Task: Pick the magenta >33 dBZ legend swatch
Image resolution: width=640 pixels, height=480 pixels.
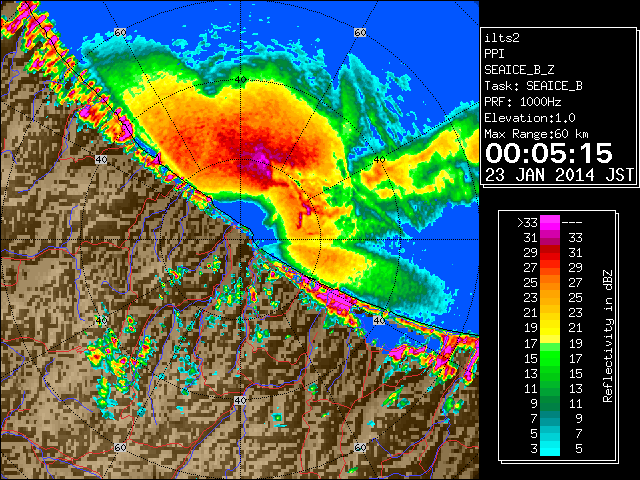Action: tap(550, 223)
